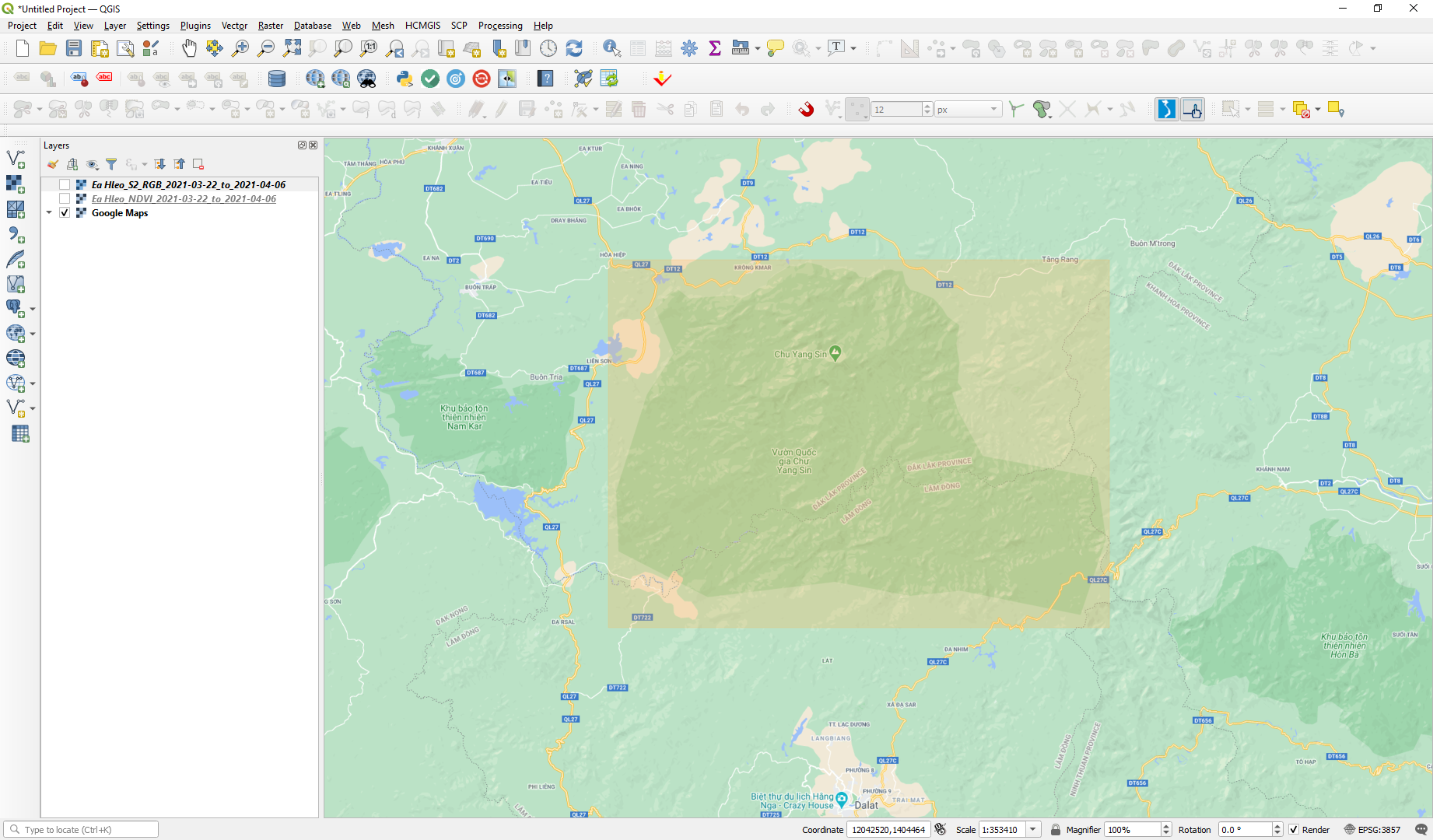Image resolution: width=1433 pixels, height=840 pixels.
Task: Collapse all layers in the Layers panel
Action: click(180, 164)
